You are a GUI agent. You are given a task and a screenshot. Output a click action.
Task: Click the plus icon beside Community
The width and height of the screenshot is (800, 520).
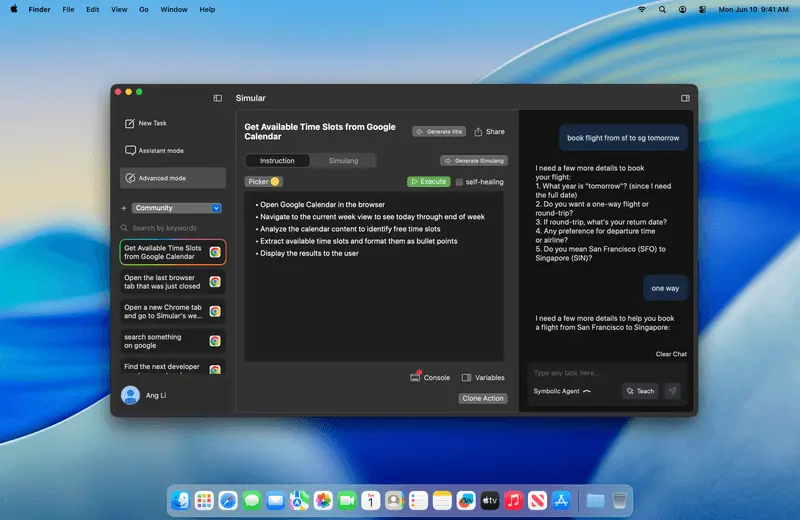click(x=124, y=208)
